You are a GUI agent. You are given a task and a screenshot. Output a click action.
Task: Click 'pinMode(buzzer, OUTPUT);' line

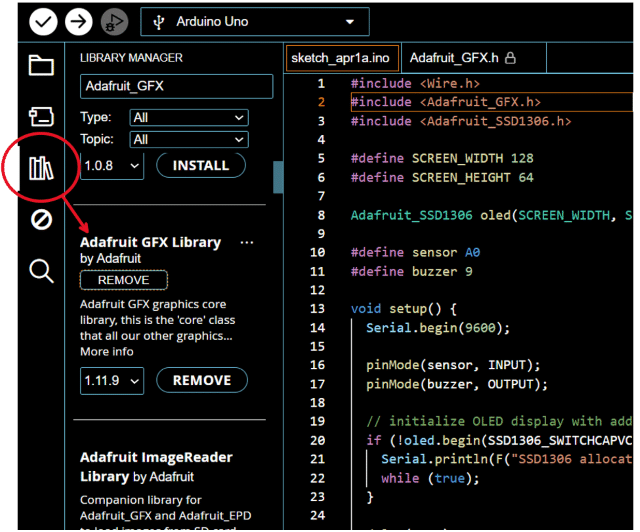tap(457, 384)
